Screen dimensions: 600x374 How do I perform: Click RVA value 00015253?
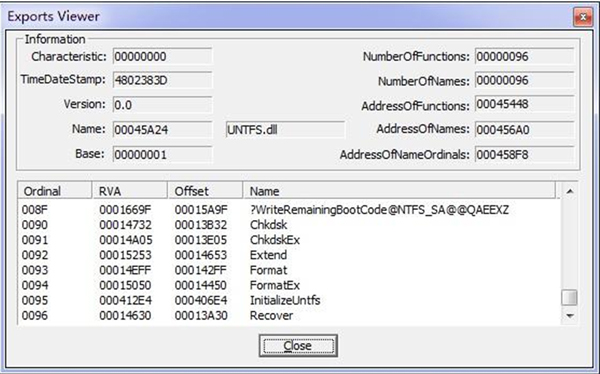[x=126, y=255]
